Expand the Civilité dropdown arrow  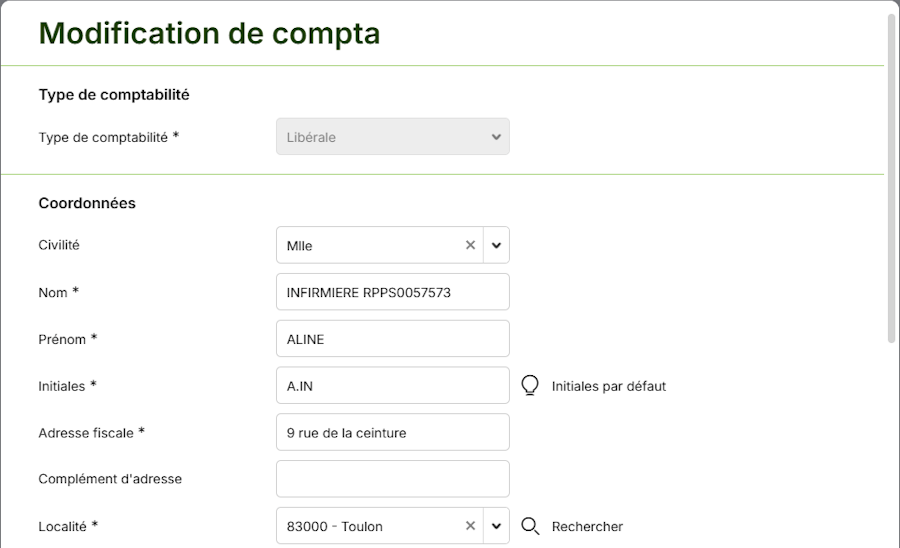[x=496, y=245]
